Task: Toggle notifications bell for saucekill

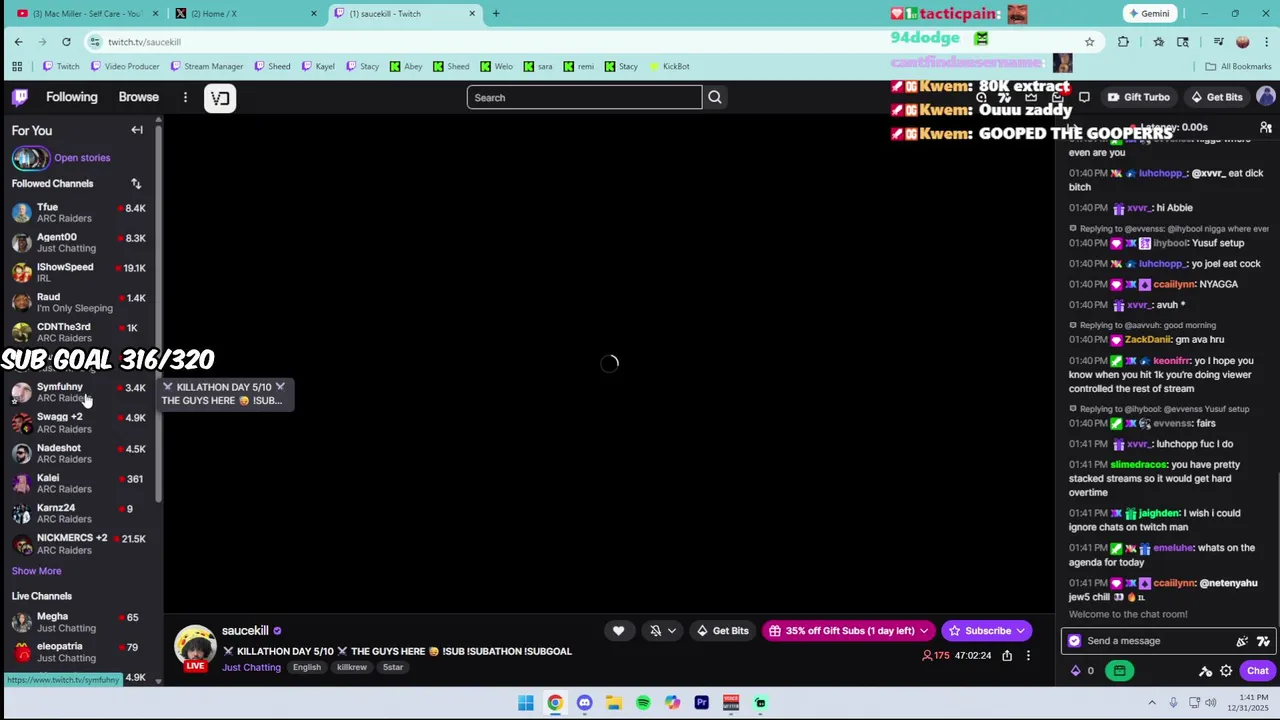Action: 655,630
